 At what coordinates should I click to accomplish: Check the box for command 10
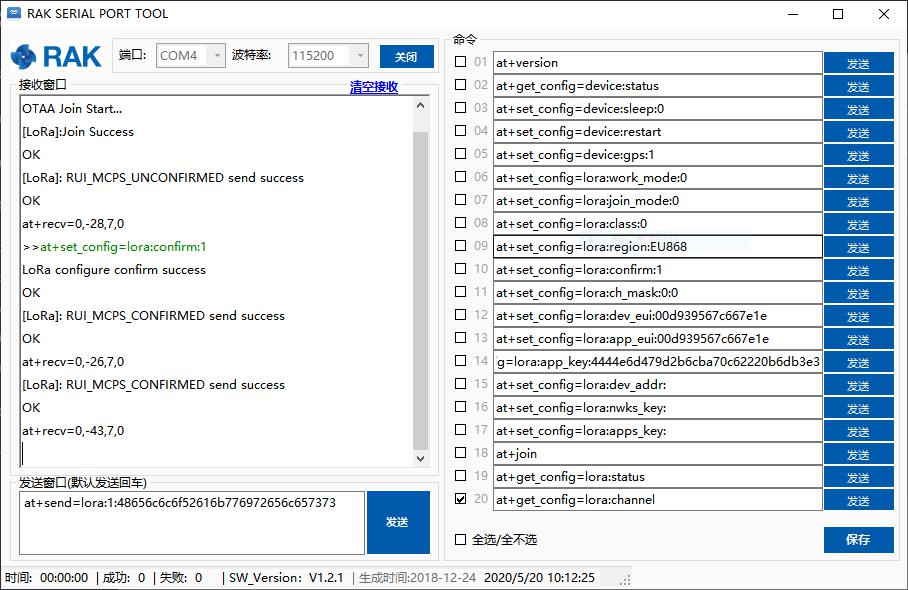tap(460, 269)
